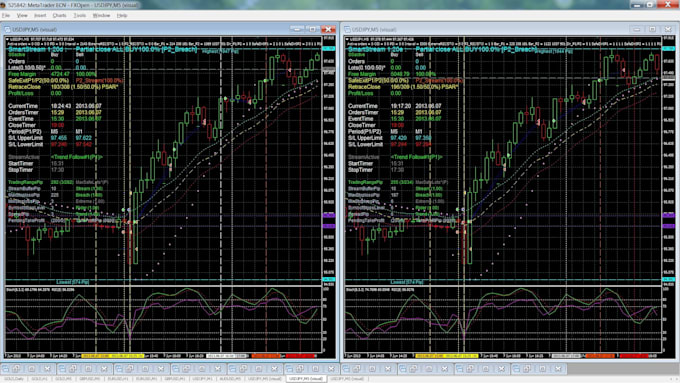This screenshot has width=680, height=383.
Task: Open the Charts menu
Action: [x=59, y=15]
